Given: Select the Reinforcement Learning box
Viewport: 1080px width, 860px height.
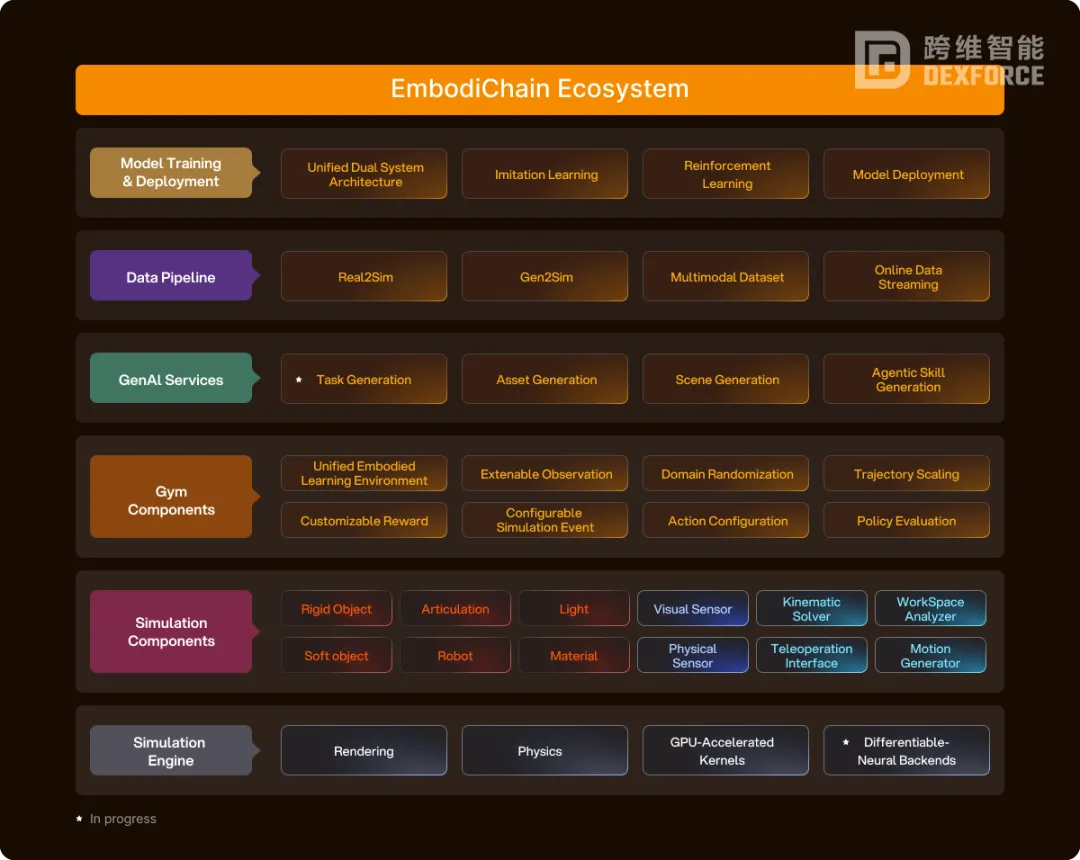Looking at the screenshot, I should [725, 174].
